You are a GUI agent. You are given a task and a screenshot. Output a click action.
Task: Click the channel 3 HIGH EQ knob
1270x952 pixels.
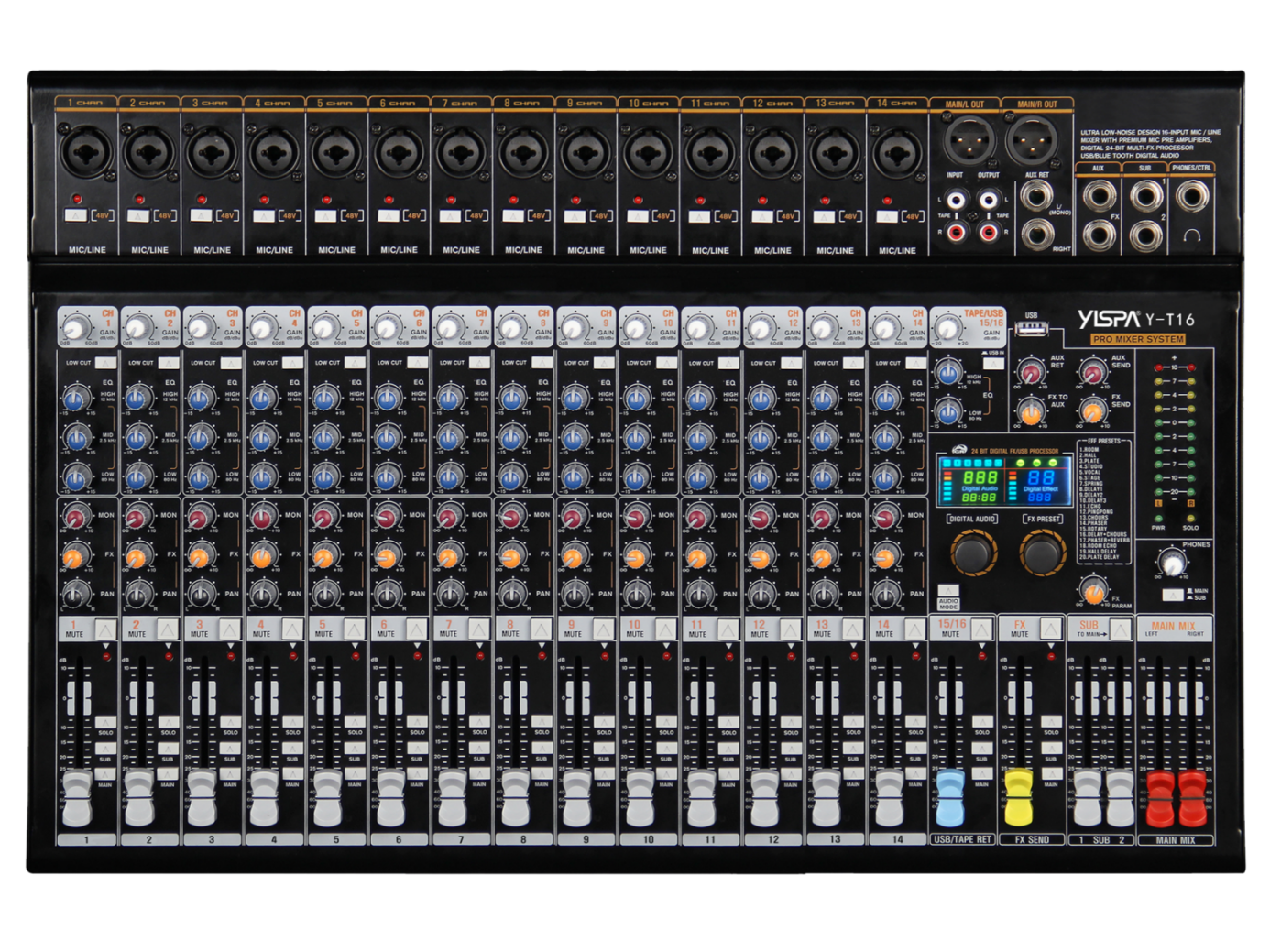tap(201, 399)
